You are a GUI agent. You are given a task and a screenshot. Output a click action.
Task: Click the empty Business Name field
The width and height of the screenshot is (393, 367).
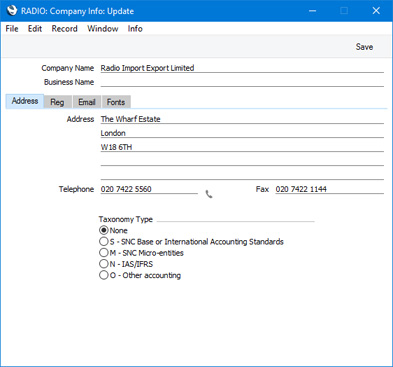[x=242, y=82]
